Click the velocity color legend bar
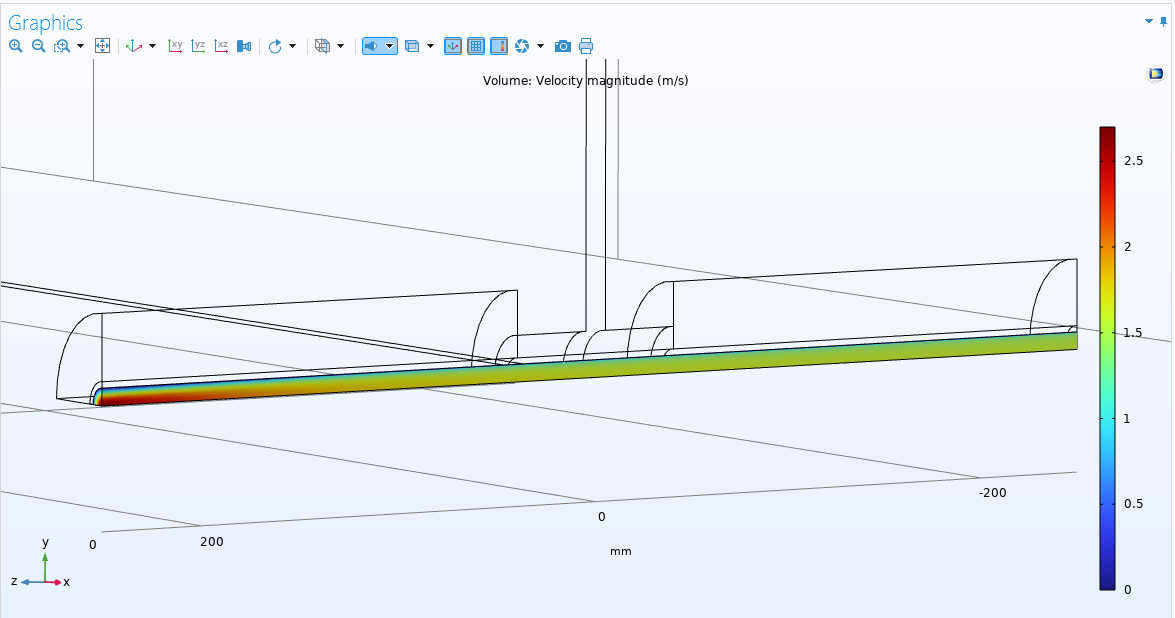 click(x=1107, y=358)
